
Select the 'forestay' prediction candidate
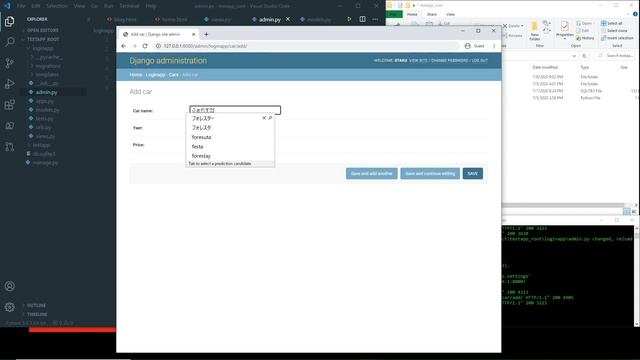[x=201, y=156]
